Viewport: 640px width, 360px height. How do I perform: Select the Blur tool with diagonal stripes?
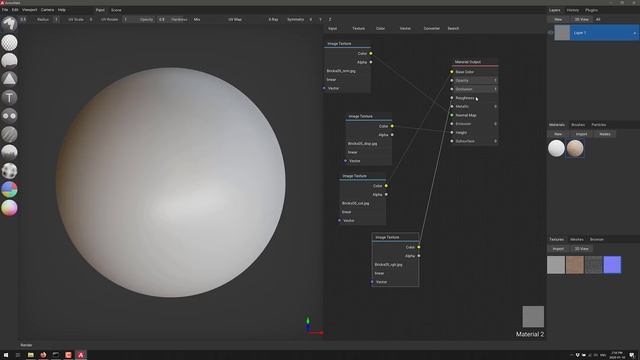click(9, 134)
